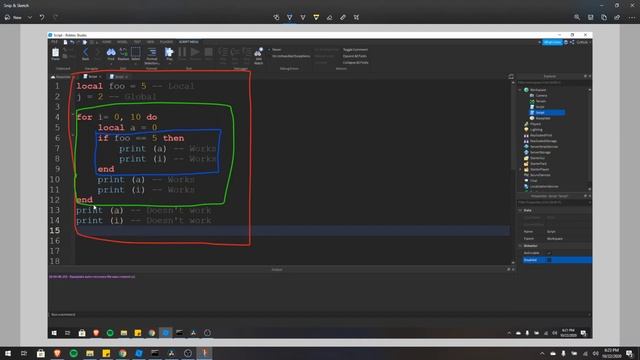The width and height of the screenshot is (640, 360).
Task: Select the highlighted Script in Explorer
Action: tap(547, 112)
